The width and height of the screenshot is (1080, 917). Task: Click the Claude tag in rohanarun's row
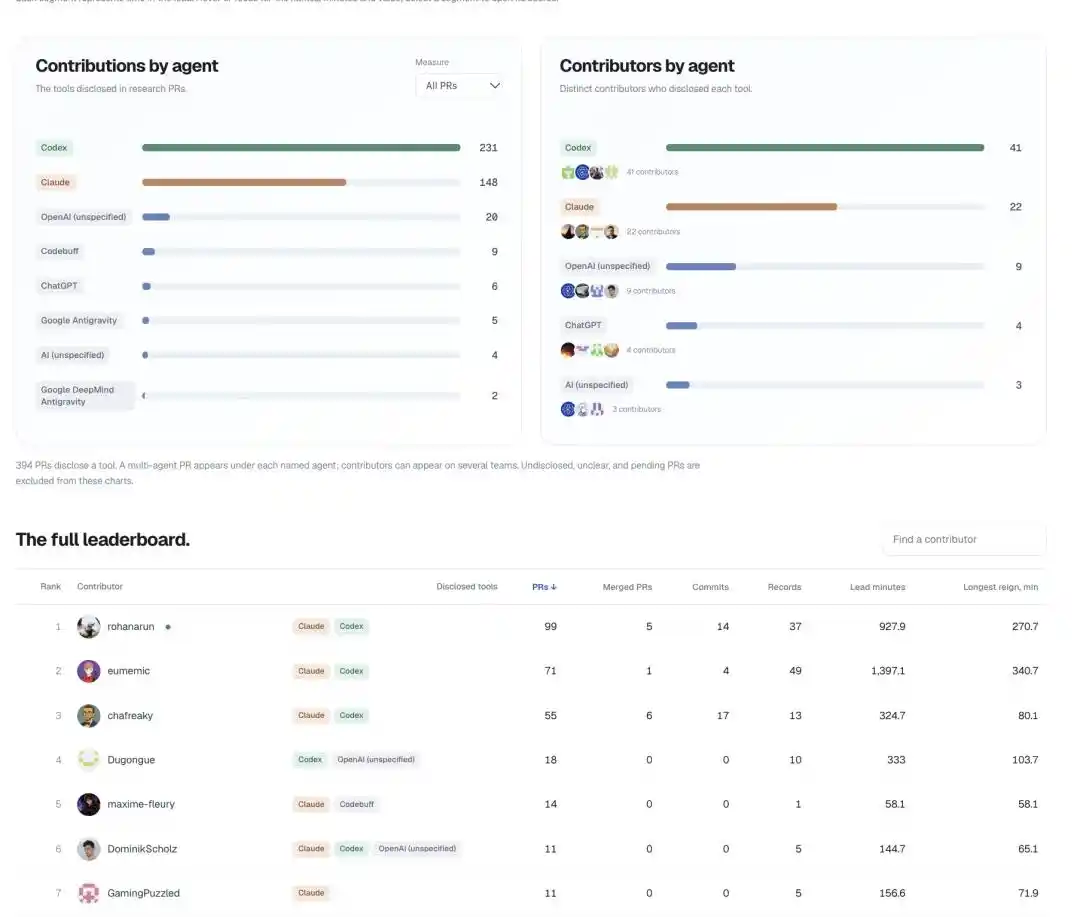tap(311, 626)
